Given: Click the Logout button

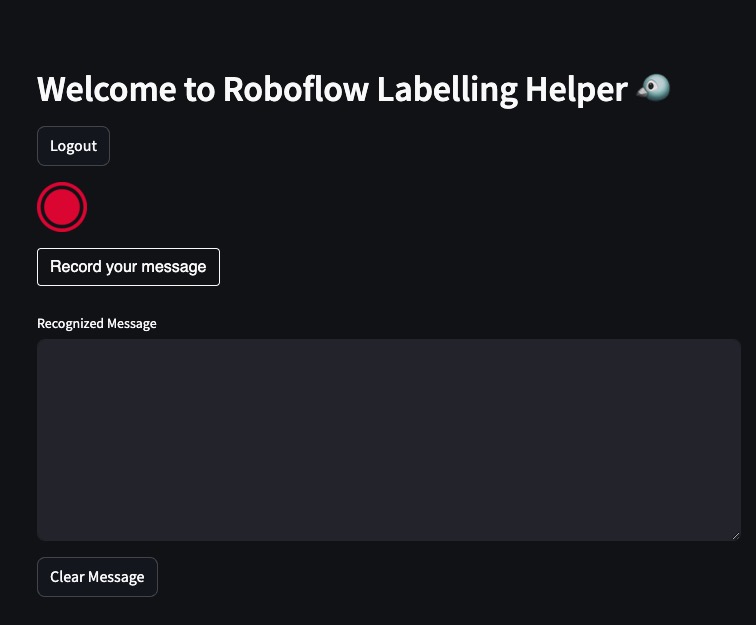Looking at the screenshot, I should point(73,146).
